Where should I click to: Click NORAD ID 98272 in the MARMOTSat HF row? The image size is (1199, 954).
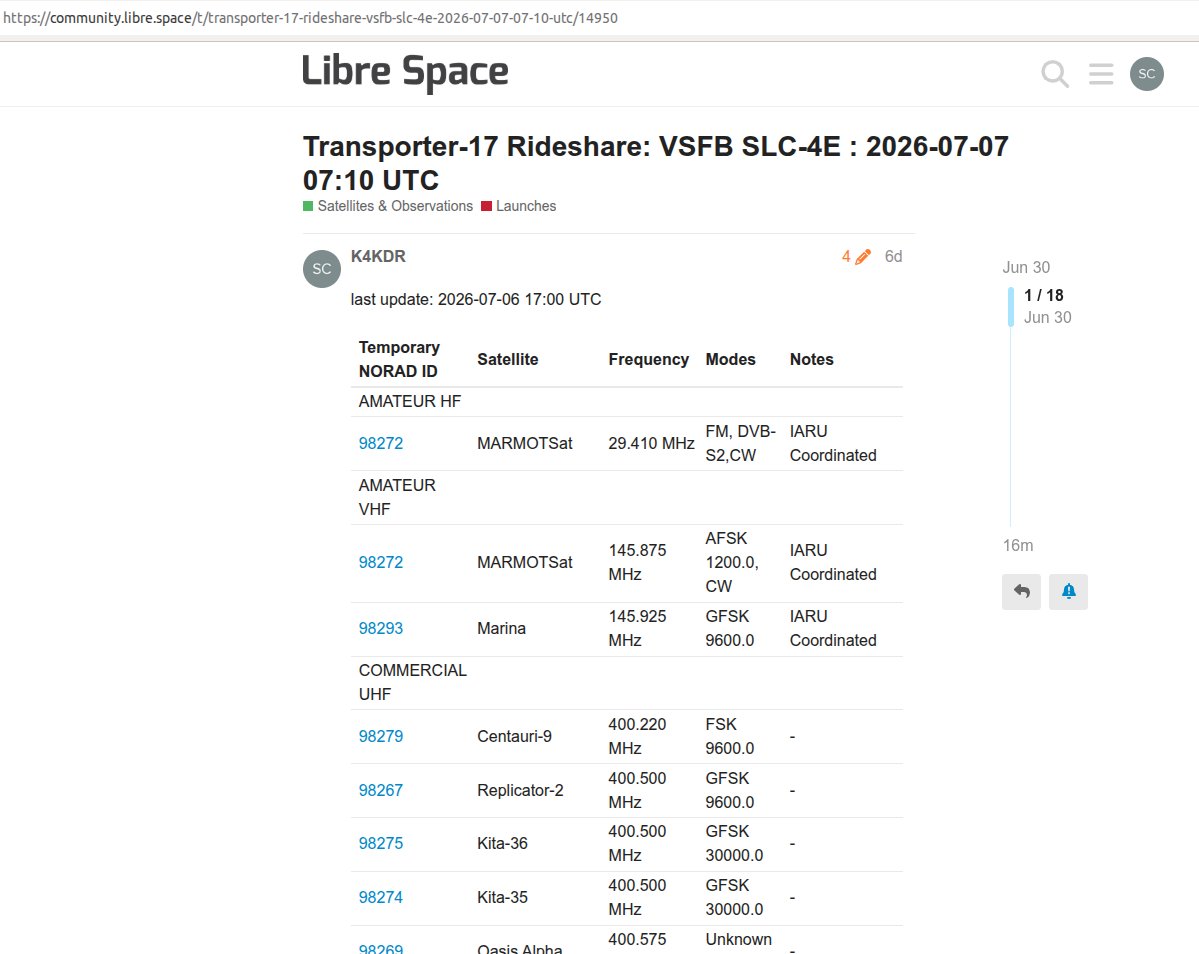381,443
